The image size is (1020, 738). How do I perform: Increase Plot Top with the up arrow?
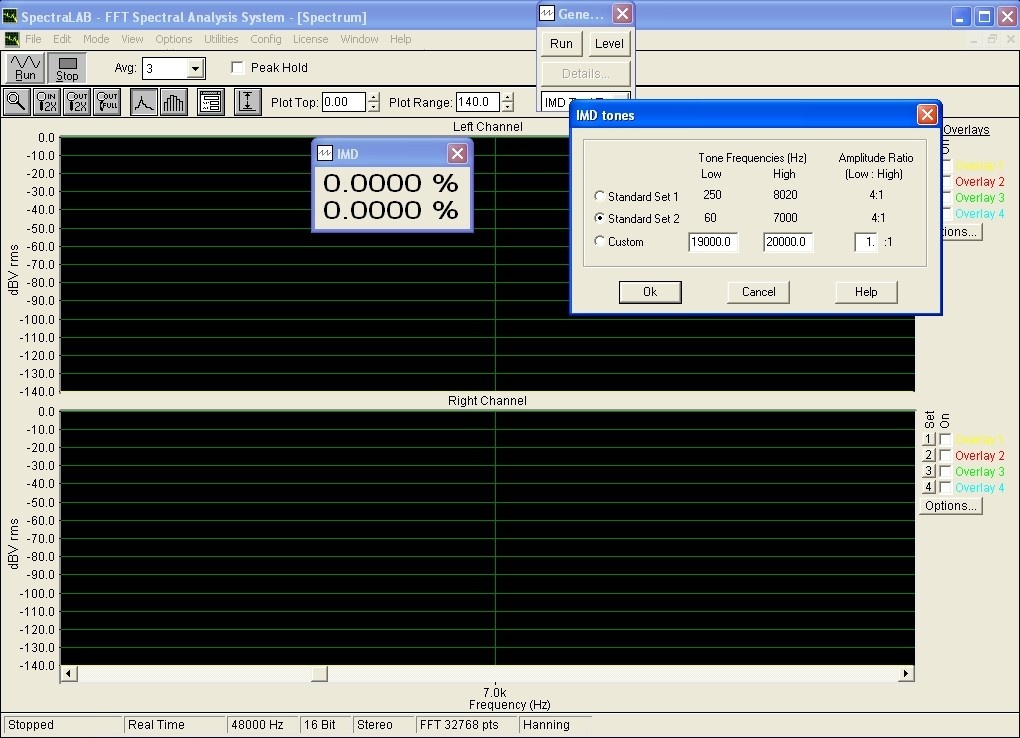pos(373,98)
